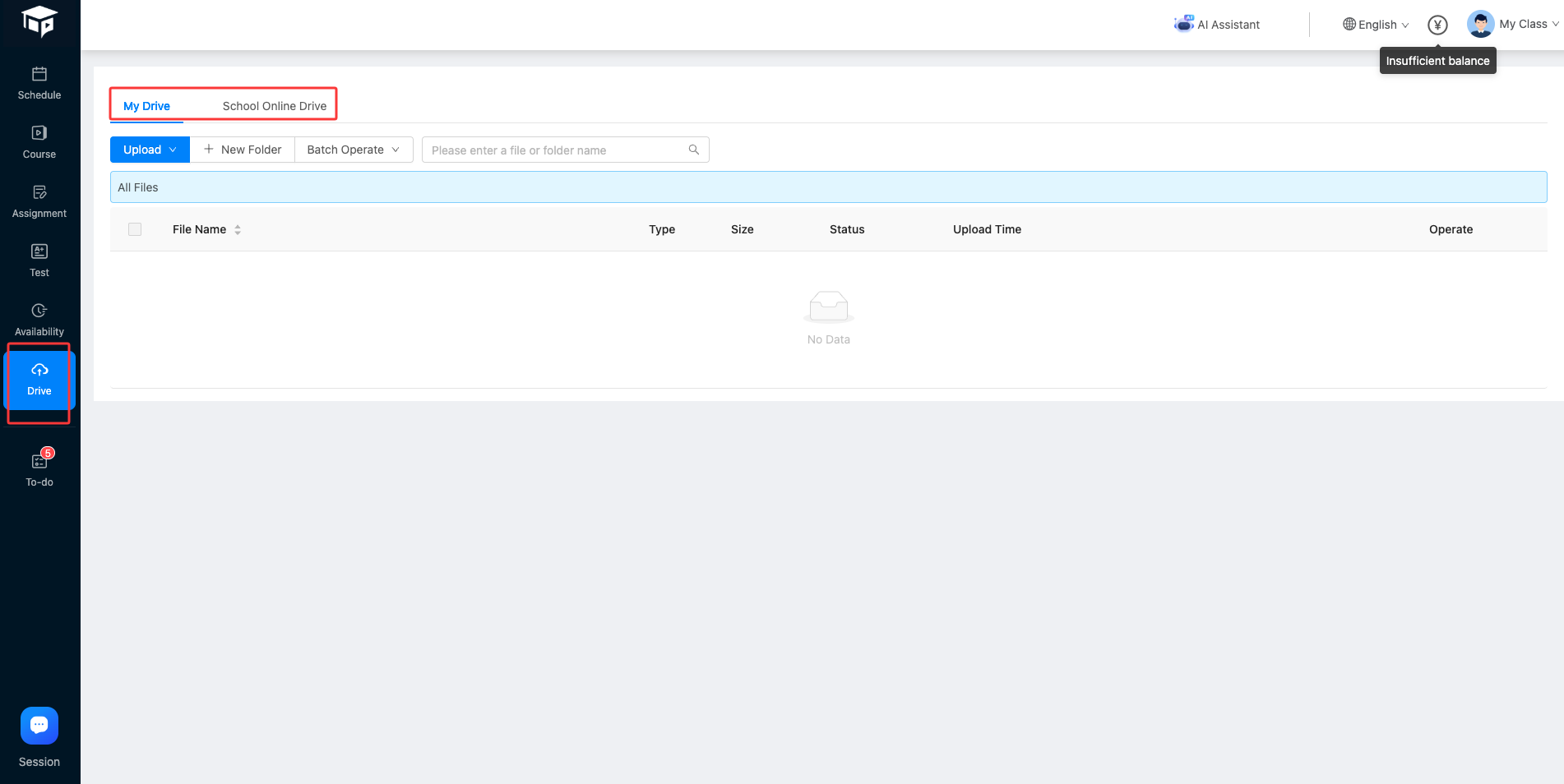Sort the list by File Name
Viewport: 1564px width, 784px height.
tap(238, 230)
